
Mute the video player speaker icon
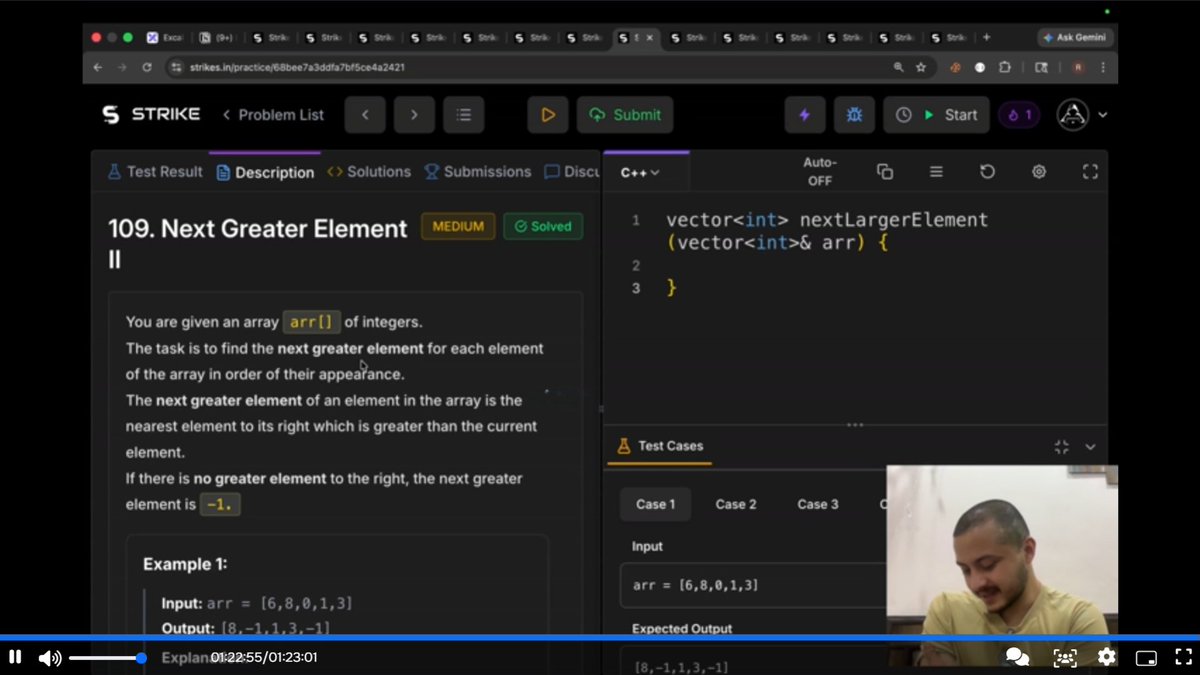[49, 658]
